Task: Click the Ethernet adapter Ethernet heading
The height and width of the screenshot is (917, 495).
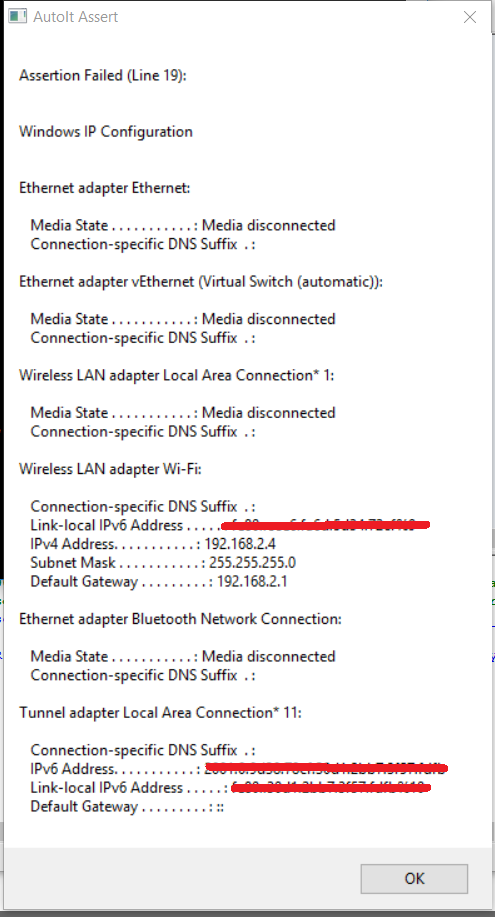Action: coord(105,188)
